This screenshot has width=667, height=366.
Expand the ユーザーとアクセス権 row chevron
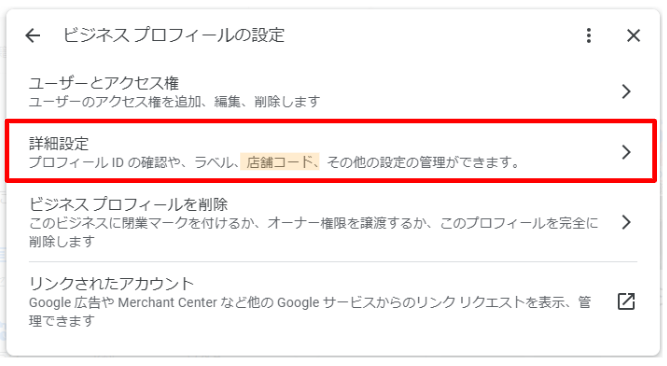626,91
